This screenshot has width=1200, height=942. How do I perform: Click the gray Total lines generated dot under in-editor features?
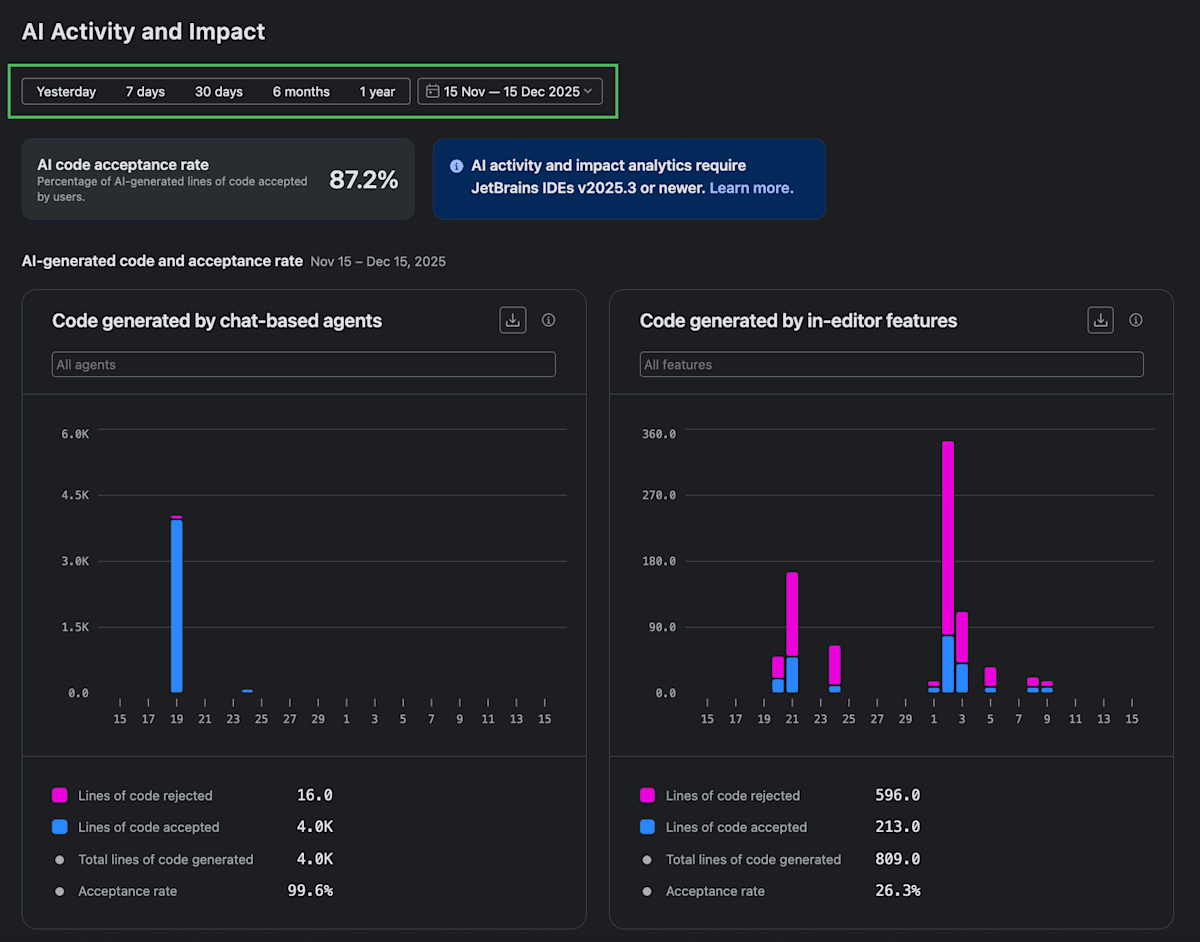tap(647, 860)
